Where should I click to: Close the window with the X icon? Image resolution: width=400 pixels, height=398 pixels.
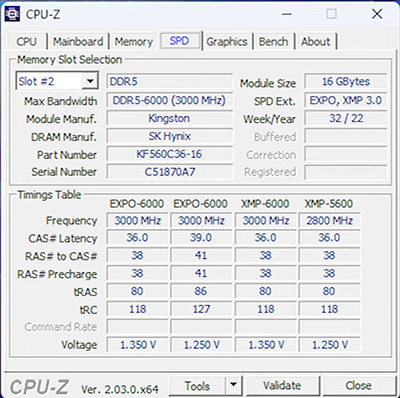(377, 14)
